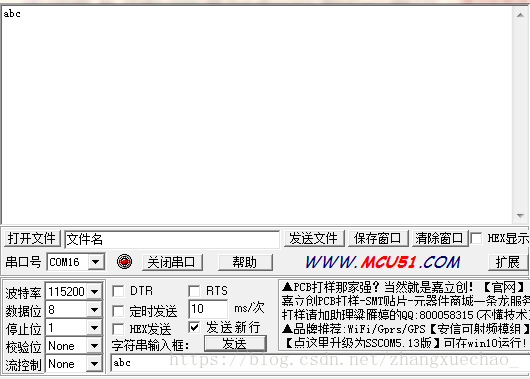Click the 清除窗口 button
The height and width of the screenshot is (379, 530).
[x=439, y=238]
